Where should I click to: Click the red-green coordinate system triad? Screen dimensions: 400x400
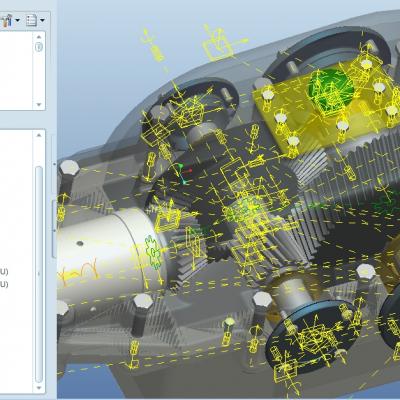pyautogui.click(x=183, y=173)
